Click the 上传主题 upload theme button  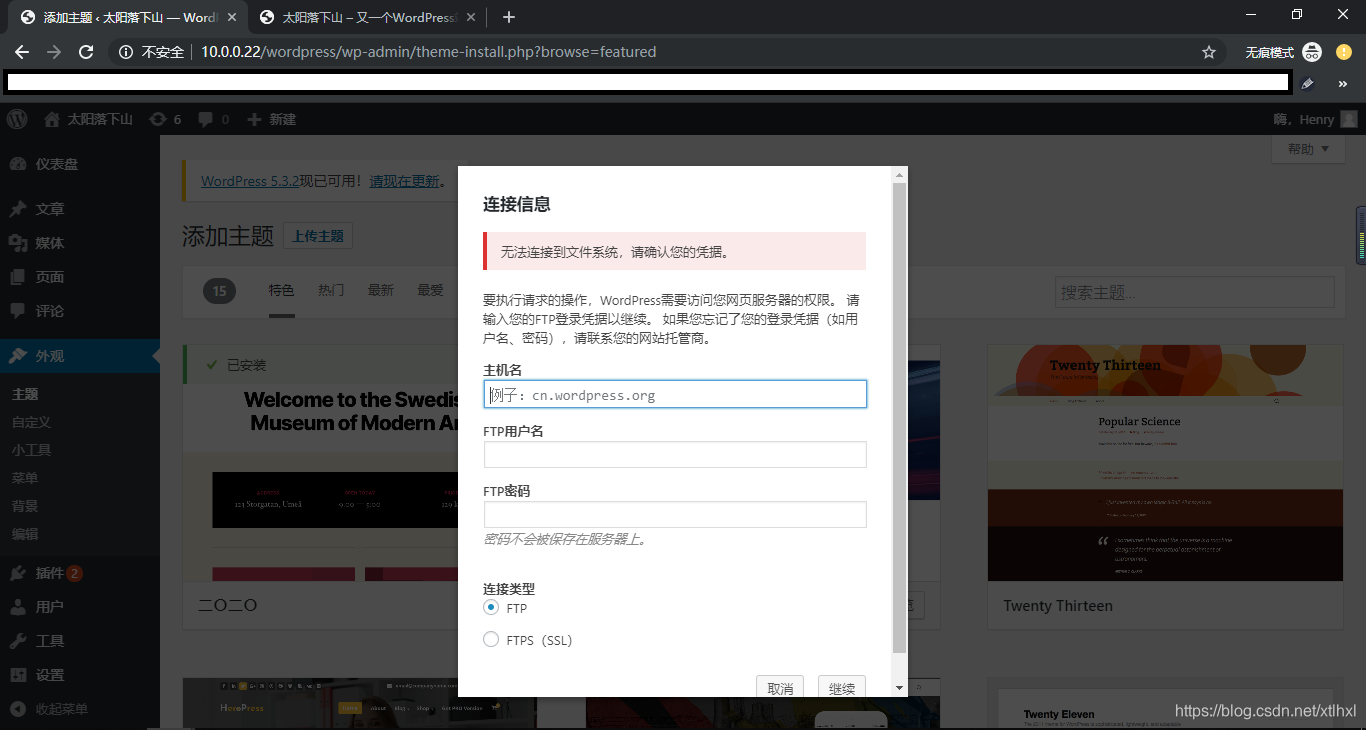[x=318, y=236]
